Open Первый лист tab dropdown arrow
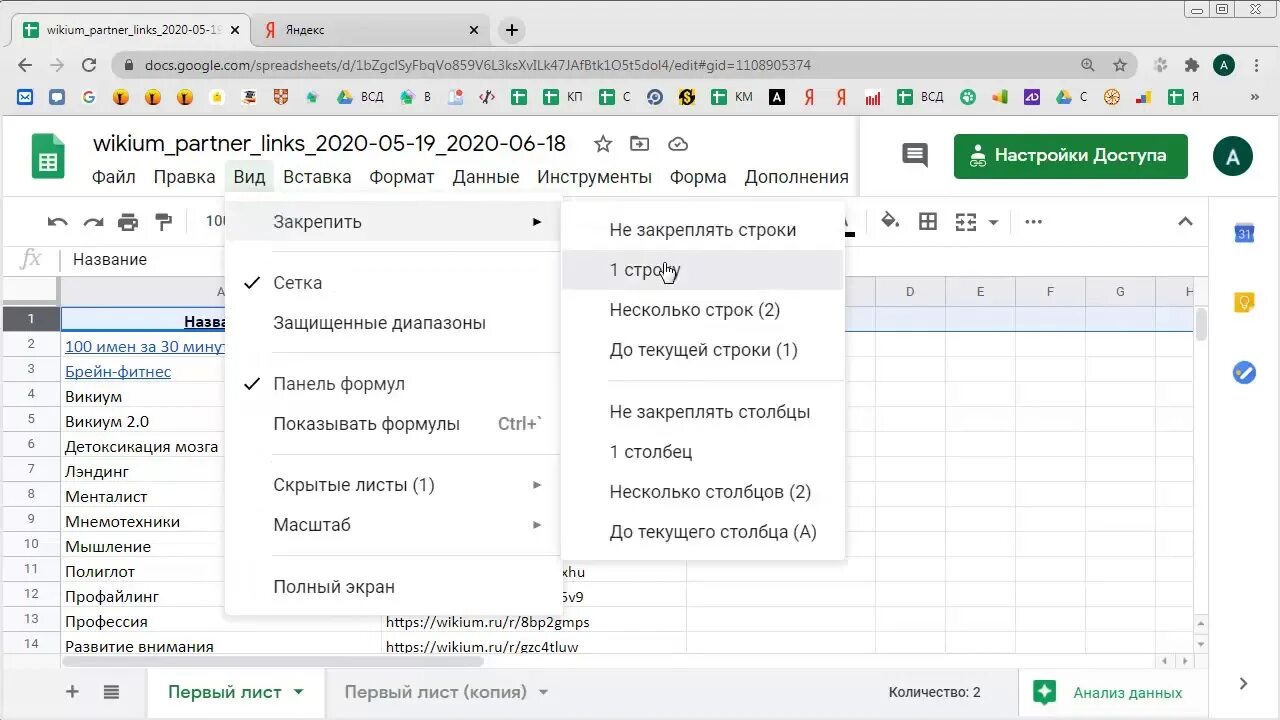The width and height of the screenshot is (1280, 720). pyautogui.click(x=299, y=692)
